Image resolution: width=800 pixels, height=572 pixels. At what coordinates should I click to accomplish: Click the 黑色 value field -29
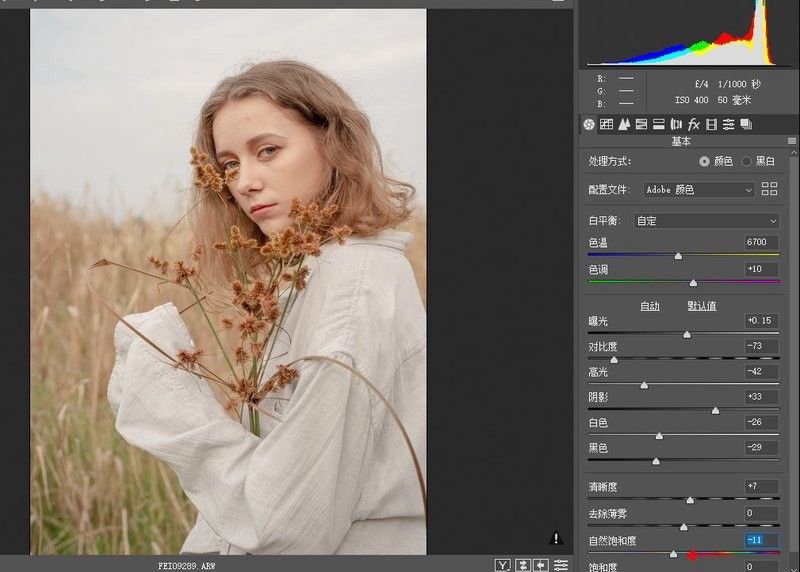761,447
